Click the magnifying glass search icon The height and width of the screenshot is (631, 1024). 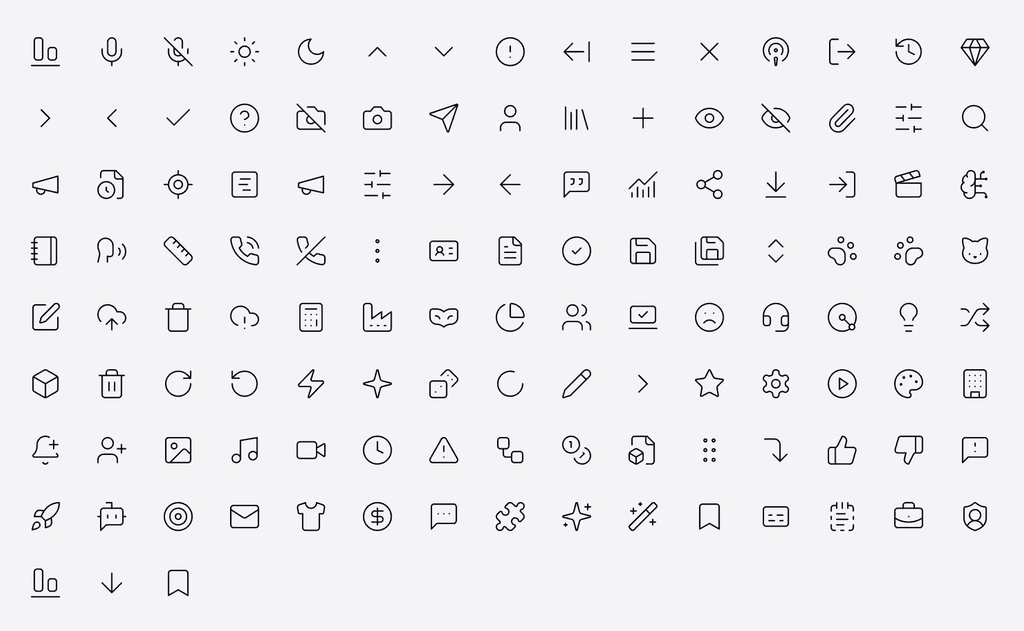(x=974, y=118)
